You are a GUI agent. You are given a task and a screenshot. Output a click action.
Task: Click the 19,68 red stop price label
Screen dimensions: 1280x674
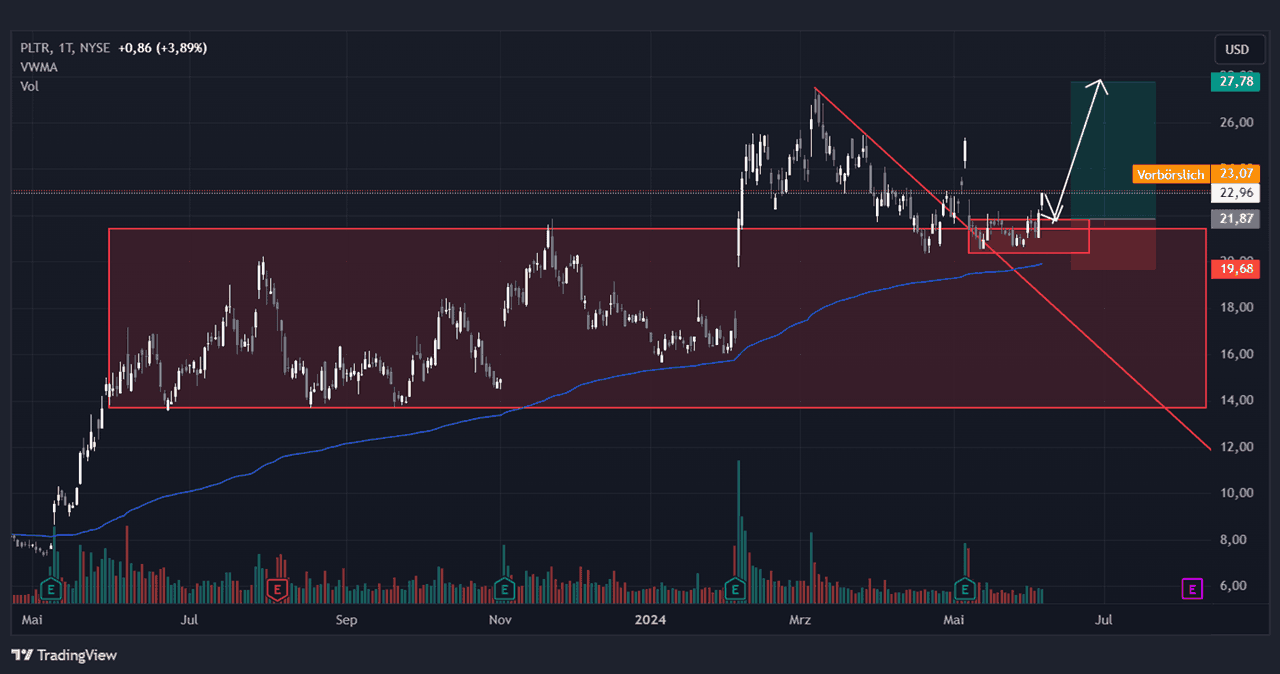point(1237,268)
